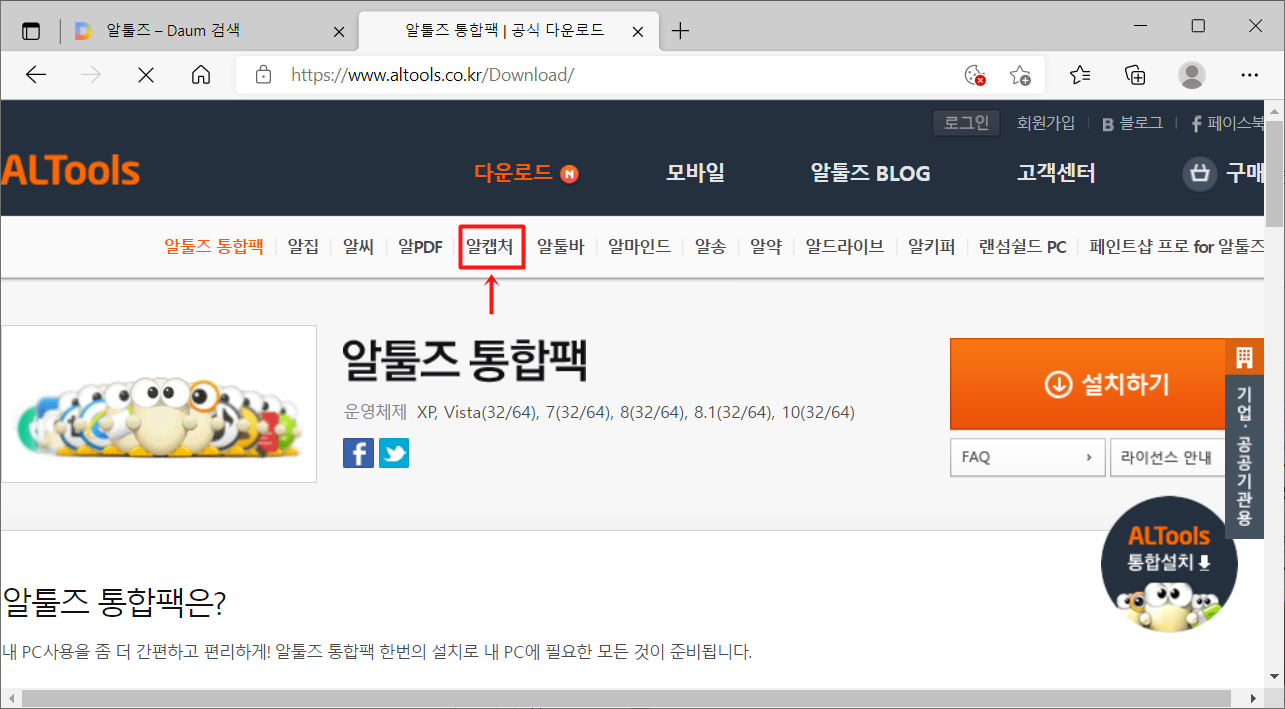Viewport: 1285px width, 709px height.
Task: Click the 로그인 button
Action: (967, 123)
